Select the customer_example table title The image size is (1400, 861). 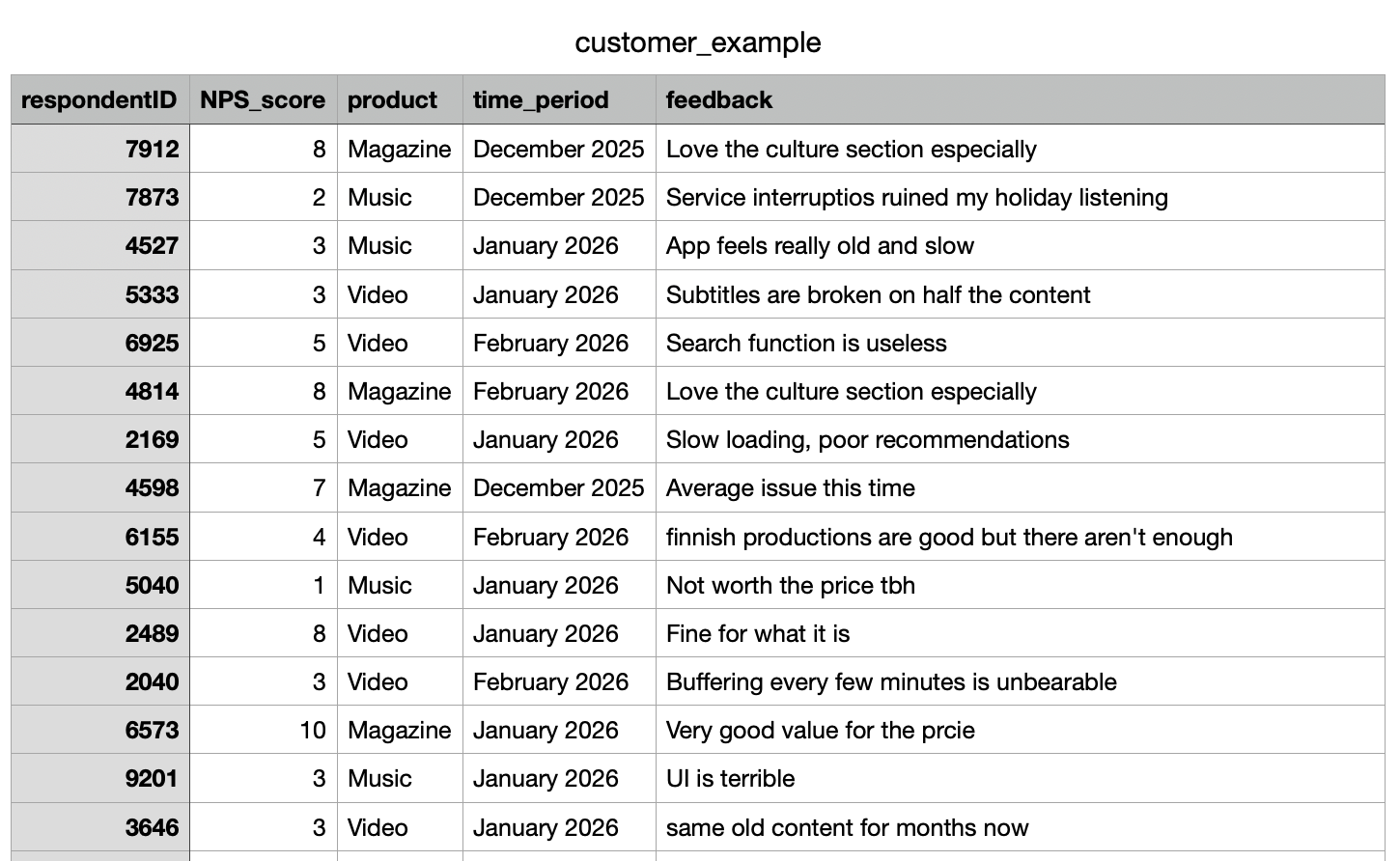[697, 42]
